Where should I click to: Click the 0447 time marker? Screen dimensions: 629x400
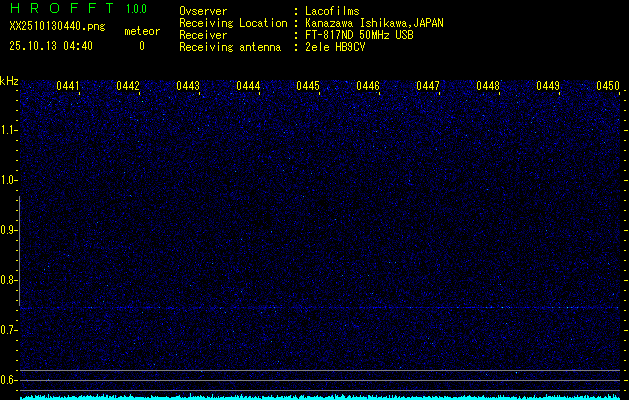point(428,87)
